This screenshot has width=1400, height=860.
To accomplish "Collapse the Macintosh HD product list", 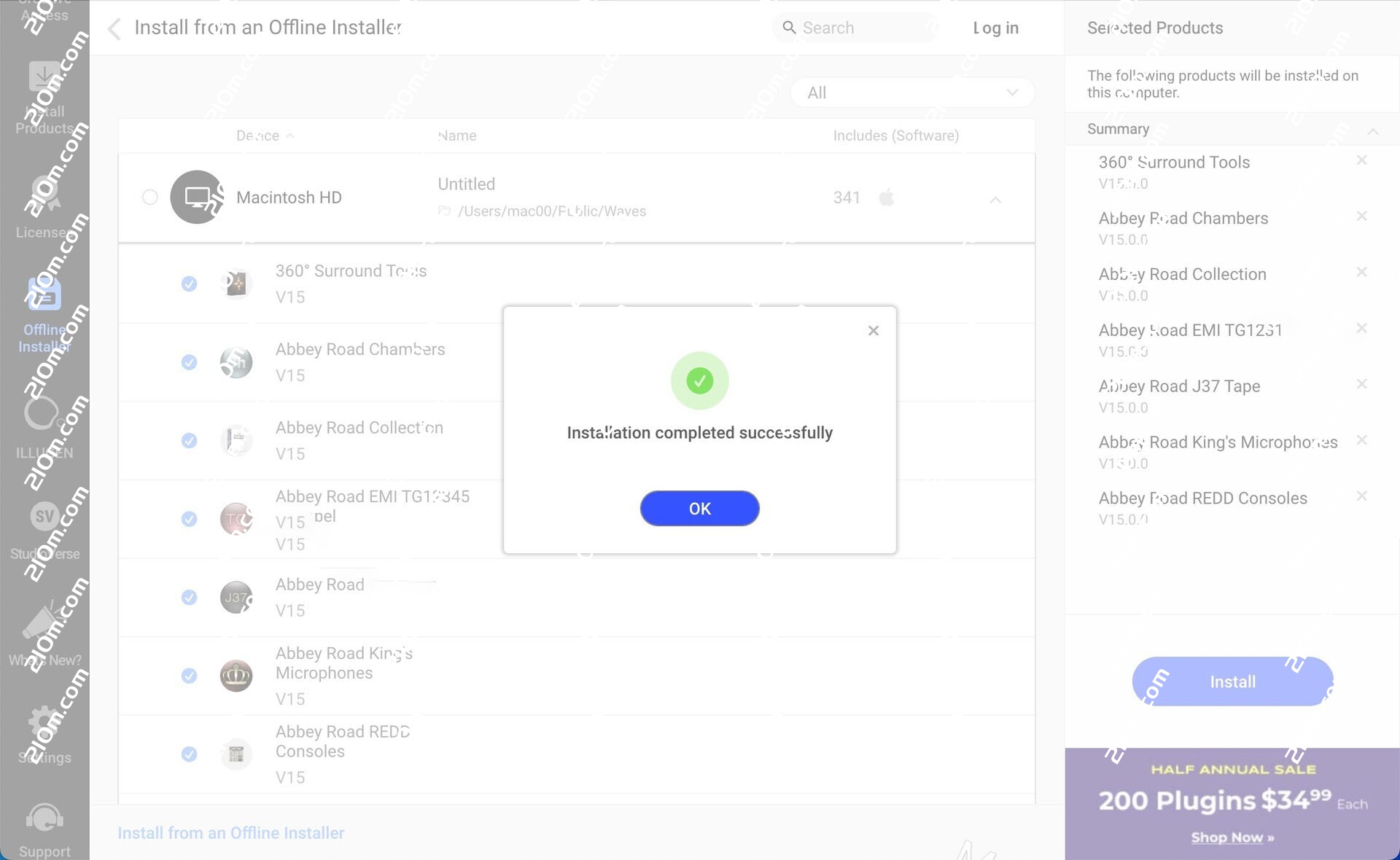I will click(x=995, y=200).
